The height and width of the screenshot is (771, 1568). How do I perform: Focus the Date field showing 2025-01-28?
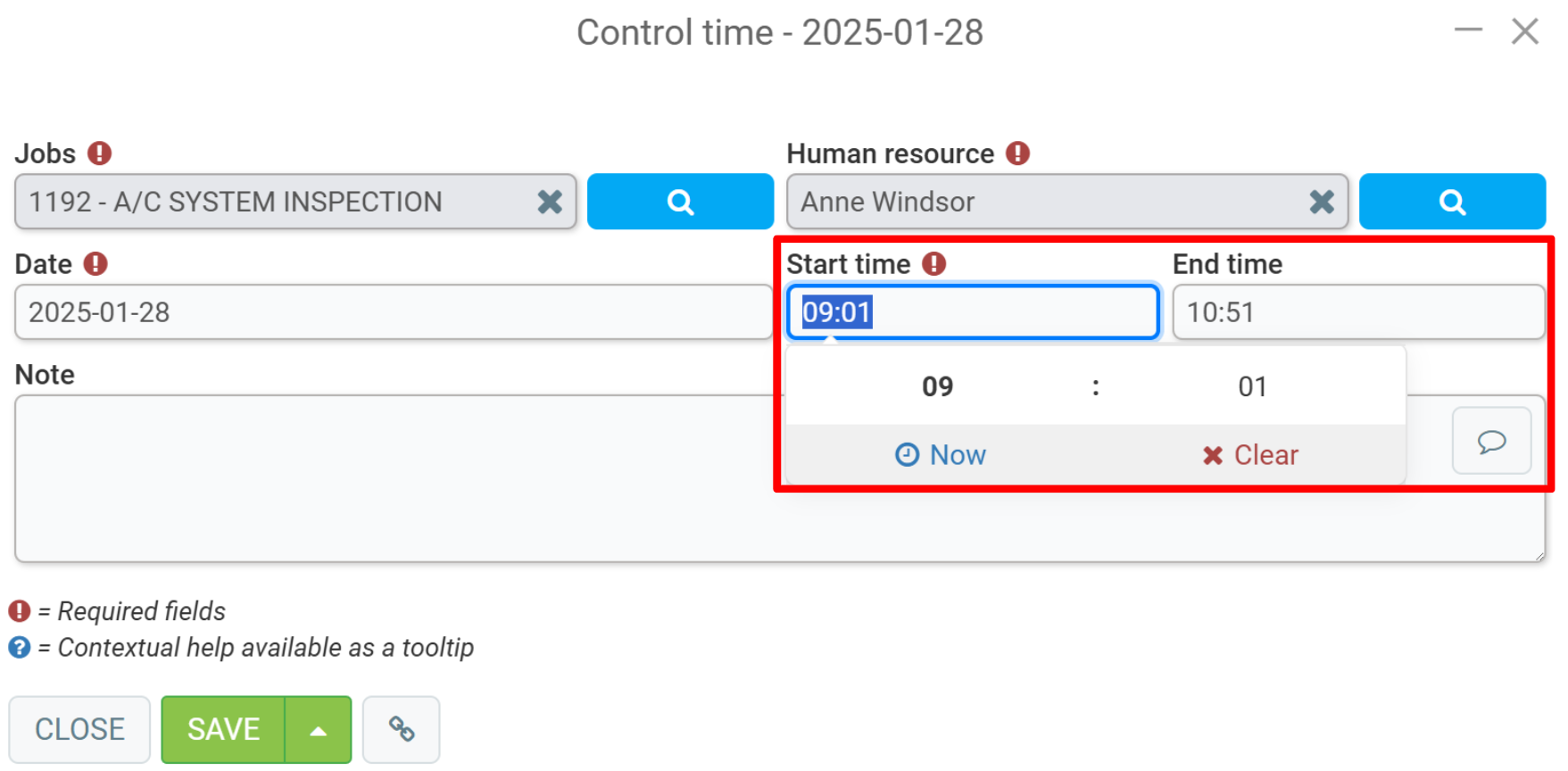pyautogui.click(x=394, y=312)
